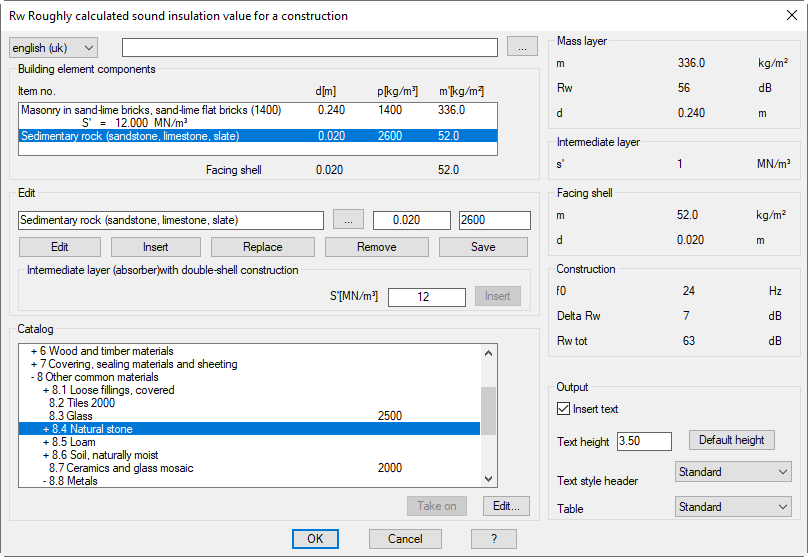Click the thickness field showing 0.020

[412, 220]
